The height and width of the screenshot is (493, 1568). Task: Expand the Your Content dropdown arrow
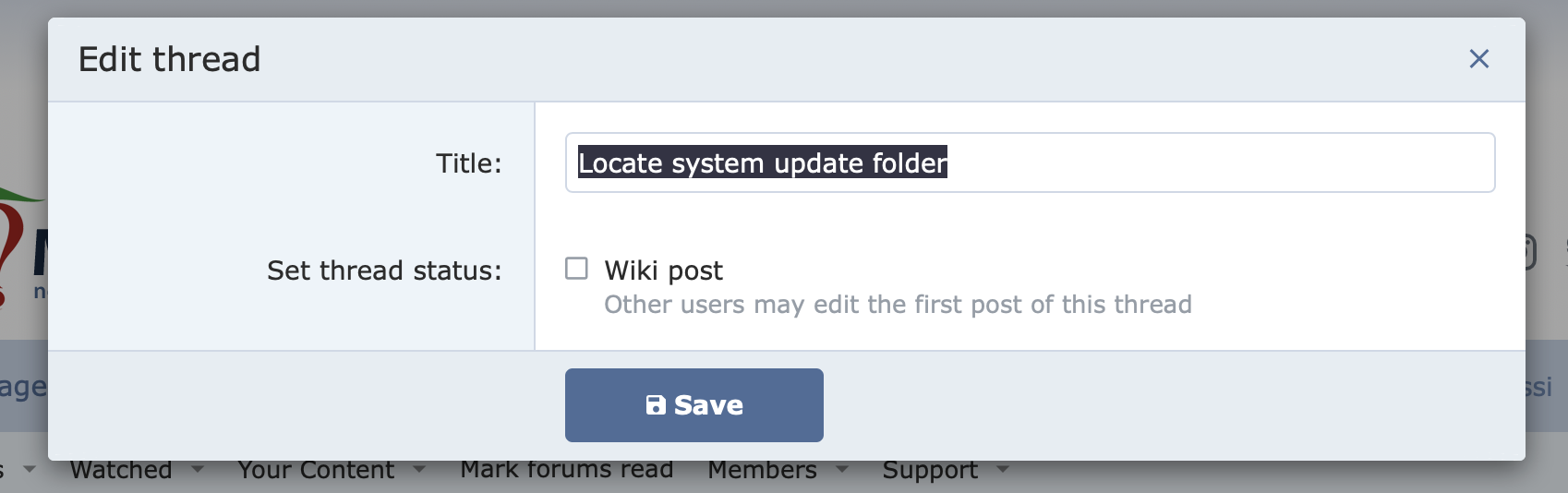tap(419, 469)
